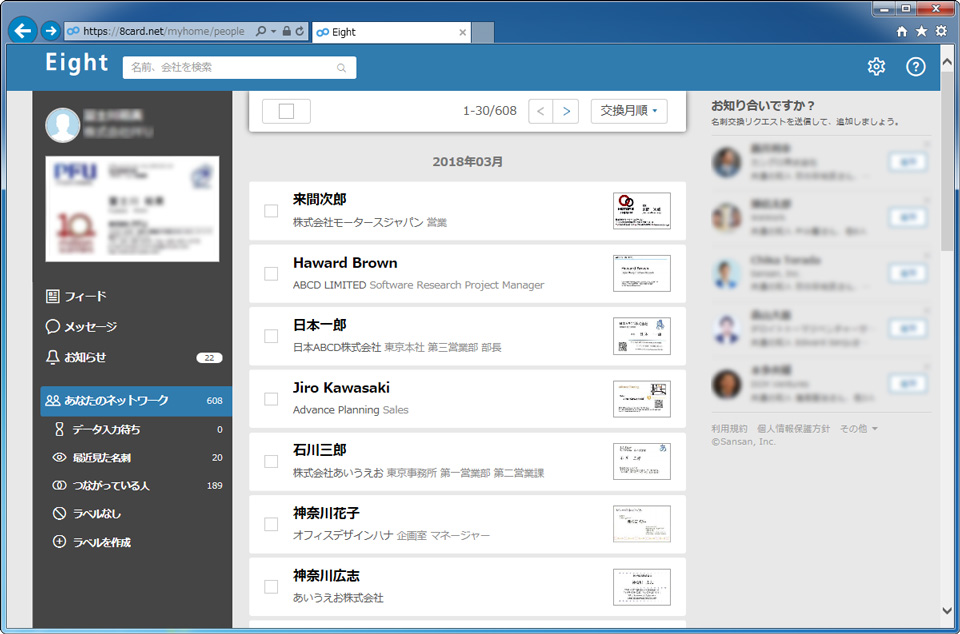Click the browser address bar URL

163,31
